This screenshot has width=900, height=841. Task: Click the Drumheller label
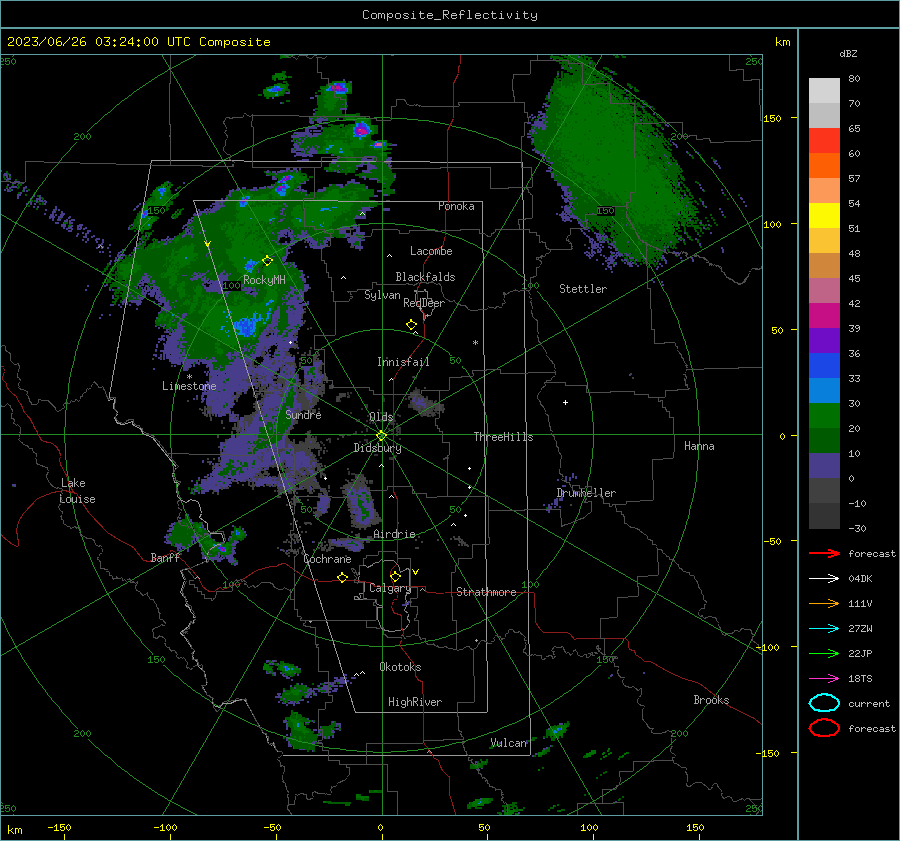point(586,493)
